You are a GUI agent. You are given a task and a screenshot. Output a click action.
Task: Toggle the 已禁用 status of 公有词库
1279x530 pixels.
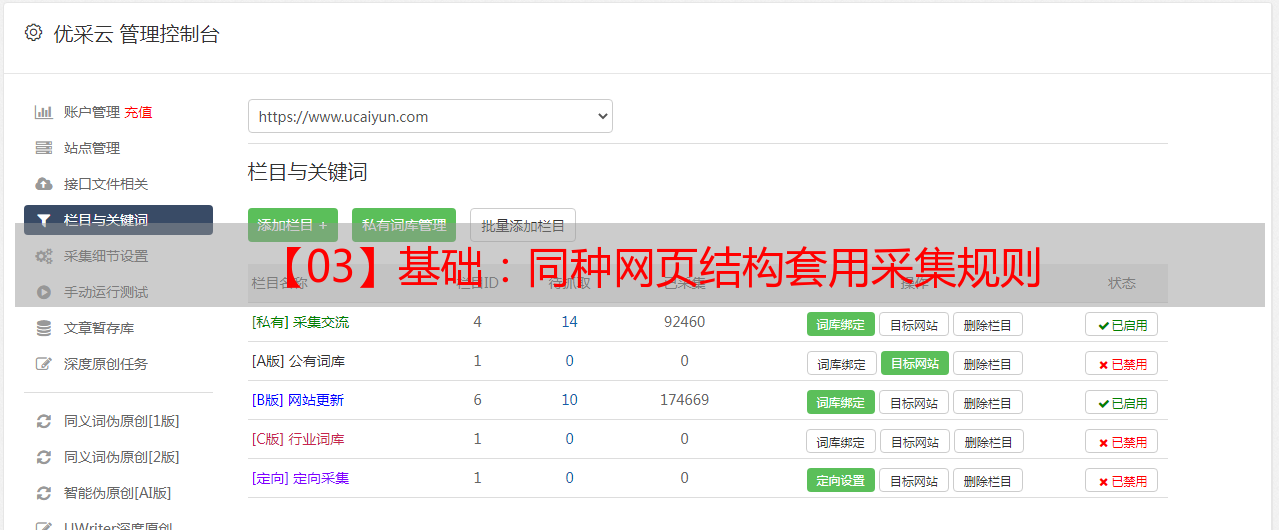(x=1122, y=363)
